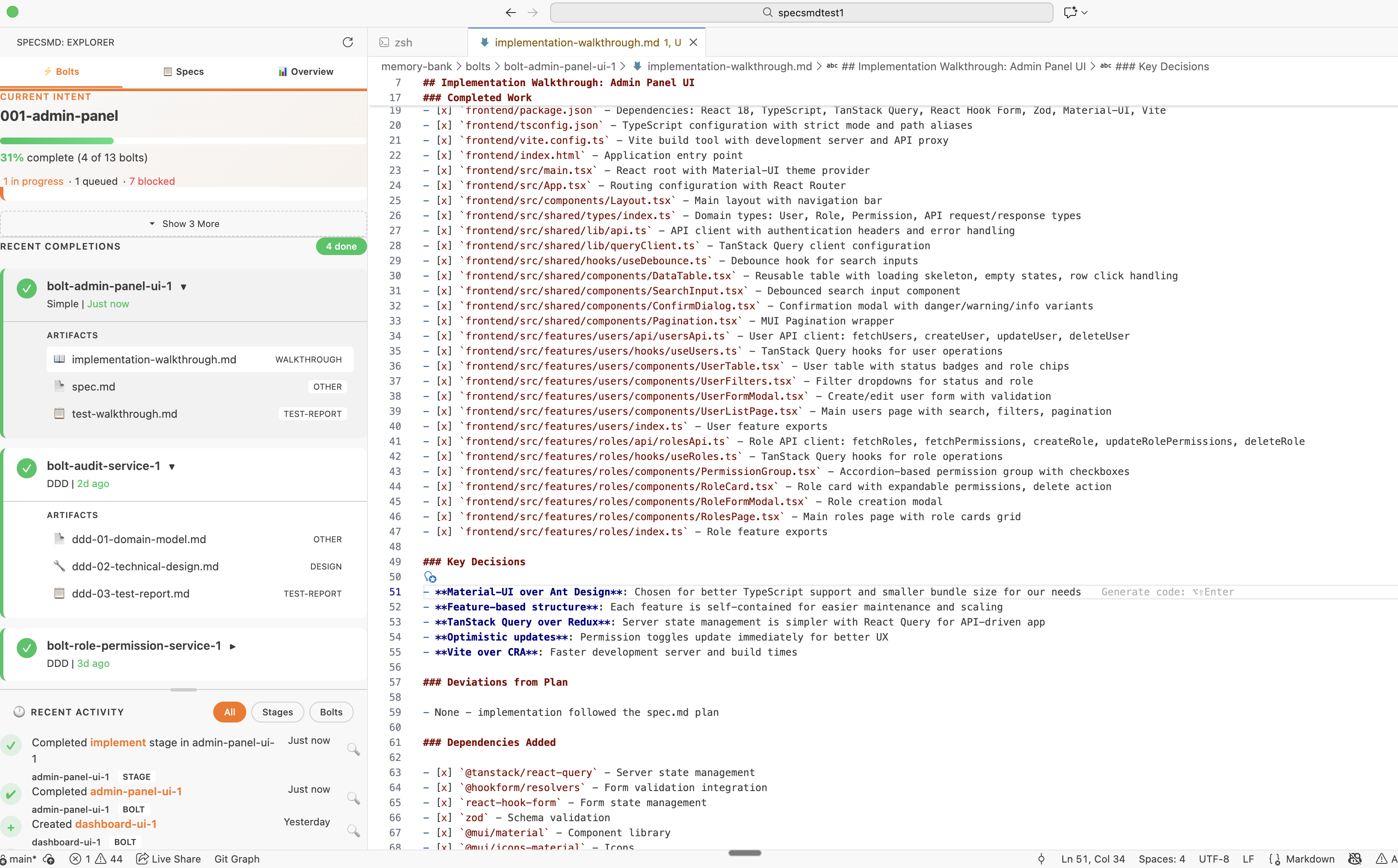Open errors and warnings in status bar
The width and height of the screenshot is (1398, 868).
(x=97, y=859)
